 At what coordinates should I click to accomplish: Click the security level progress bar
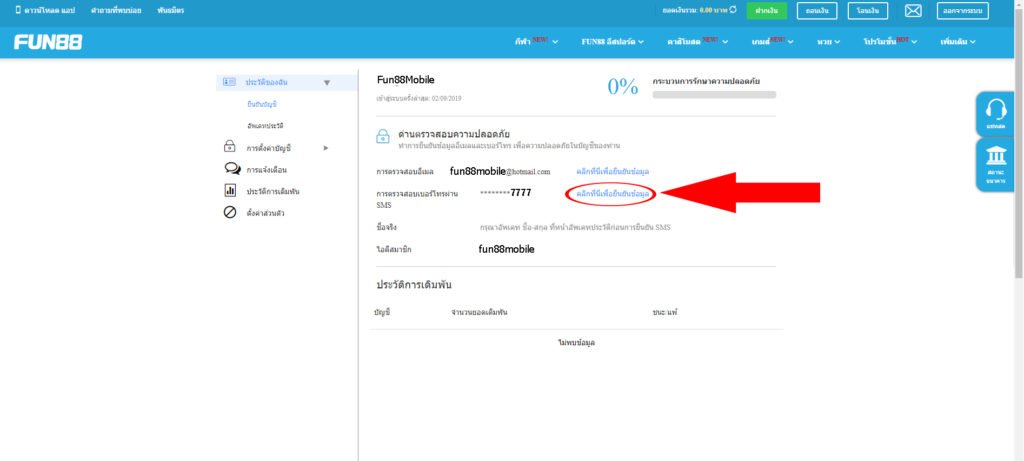point(714,94)
